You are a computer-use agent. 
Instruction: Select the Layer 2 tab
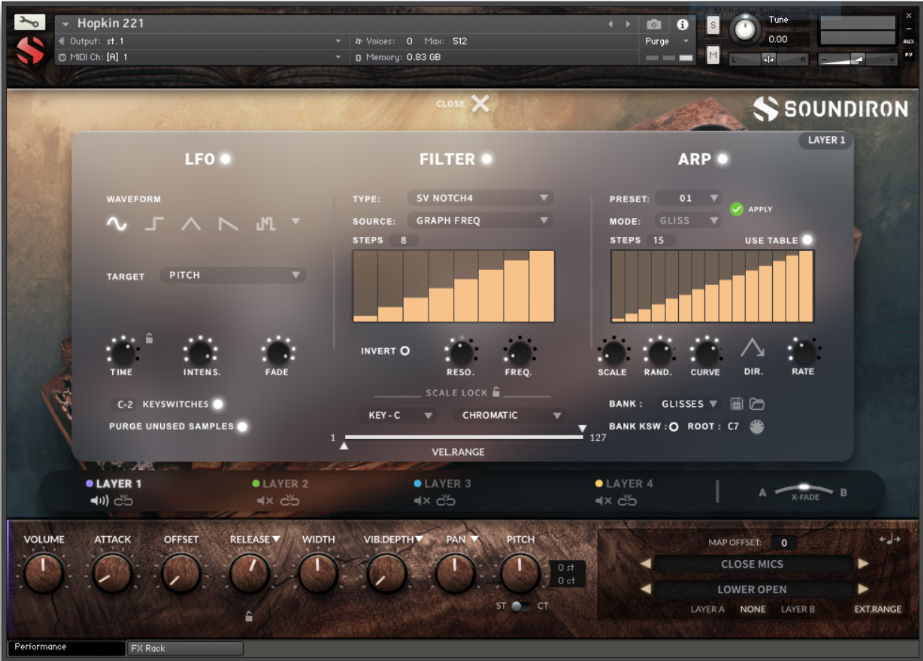[x=285, y=483]
